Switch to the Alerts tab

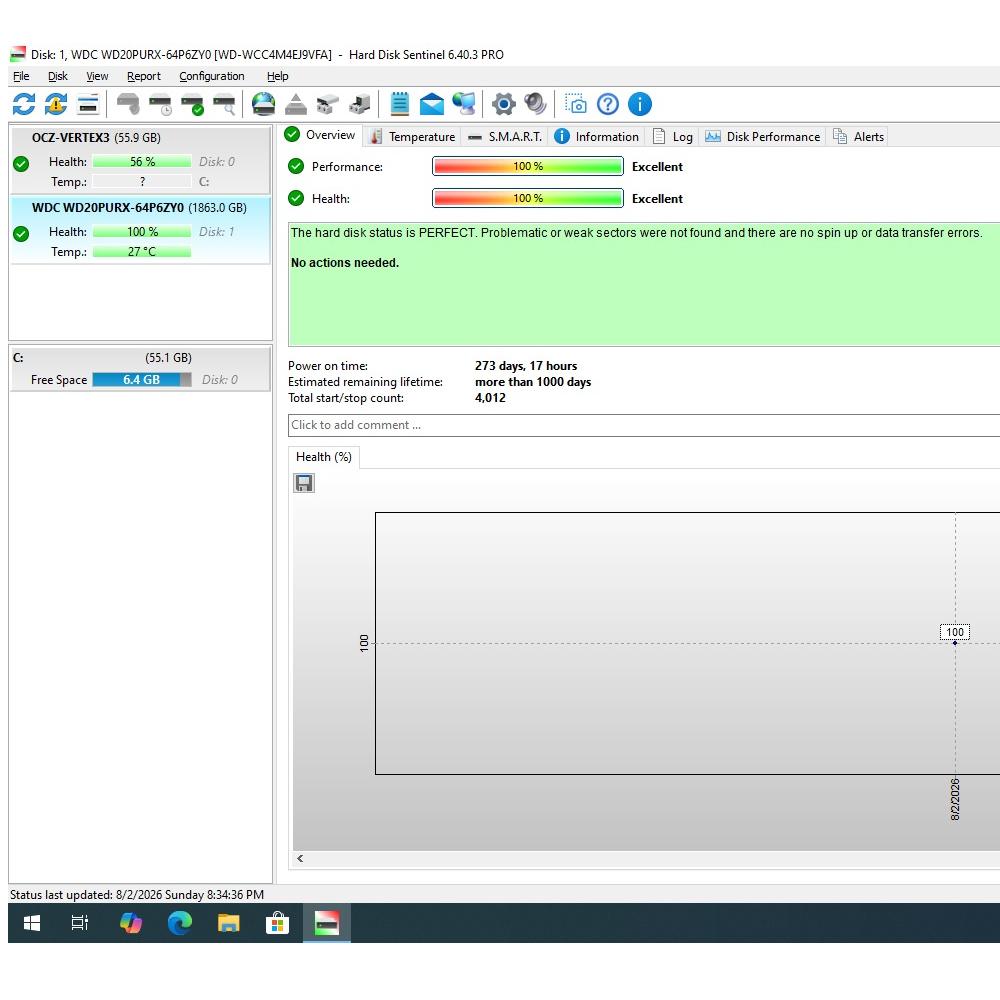858,136
